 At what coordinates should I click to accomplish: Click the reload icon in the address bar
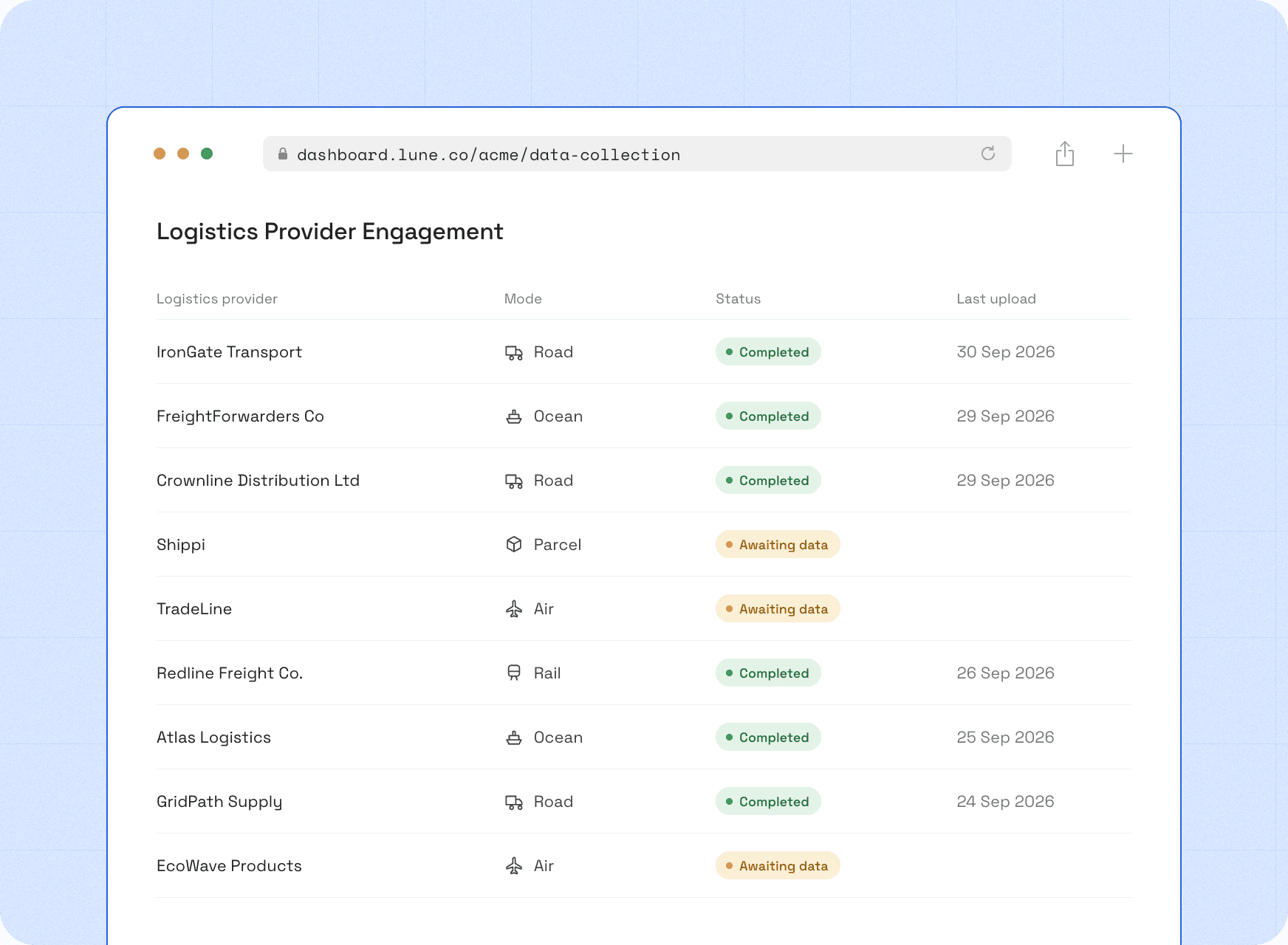pyautogui.click(x=988, y=154)
